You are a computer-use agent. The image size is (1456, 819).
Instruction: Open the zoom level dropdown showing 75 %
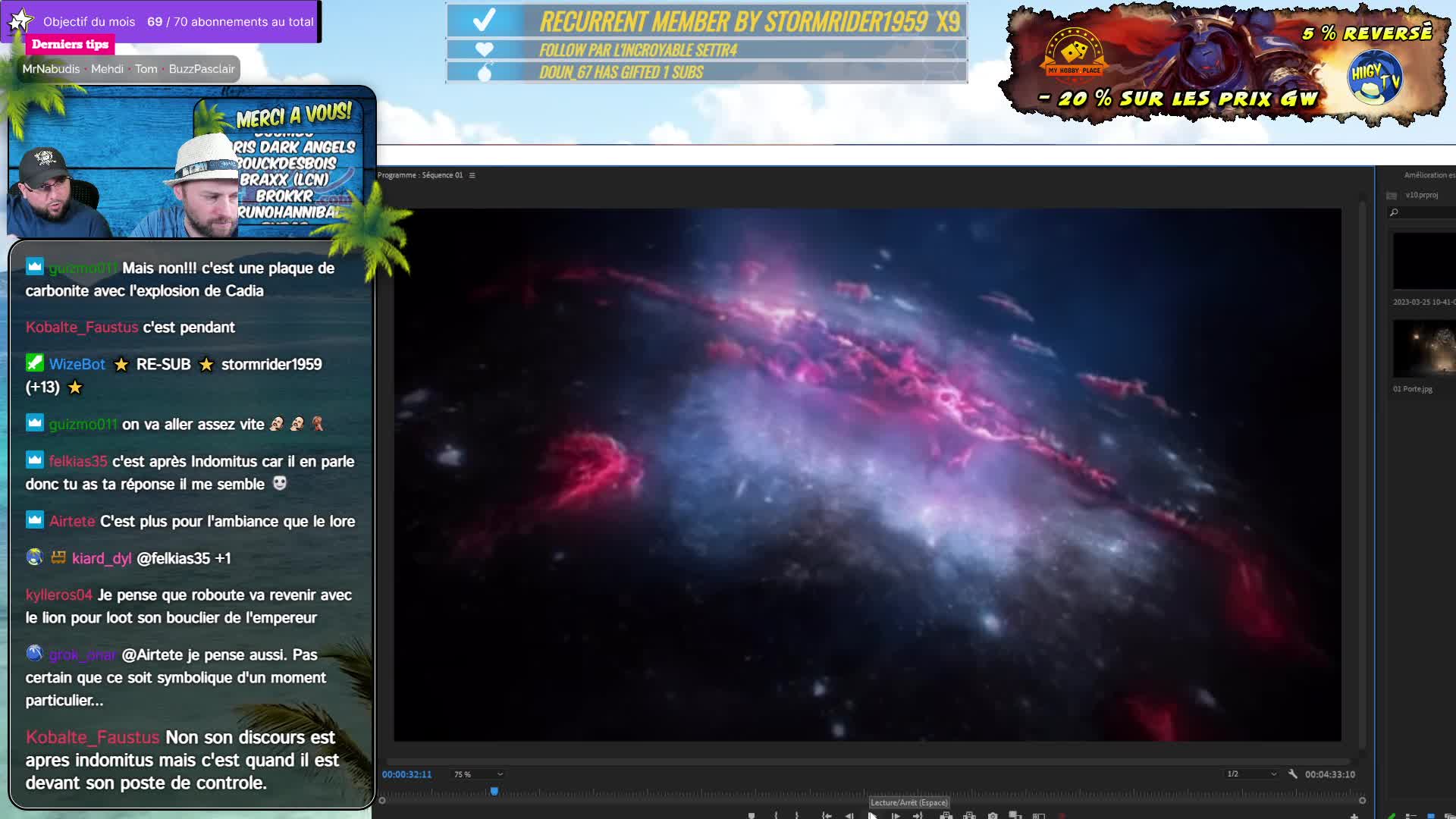tap(479, 774)
